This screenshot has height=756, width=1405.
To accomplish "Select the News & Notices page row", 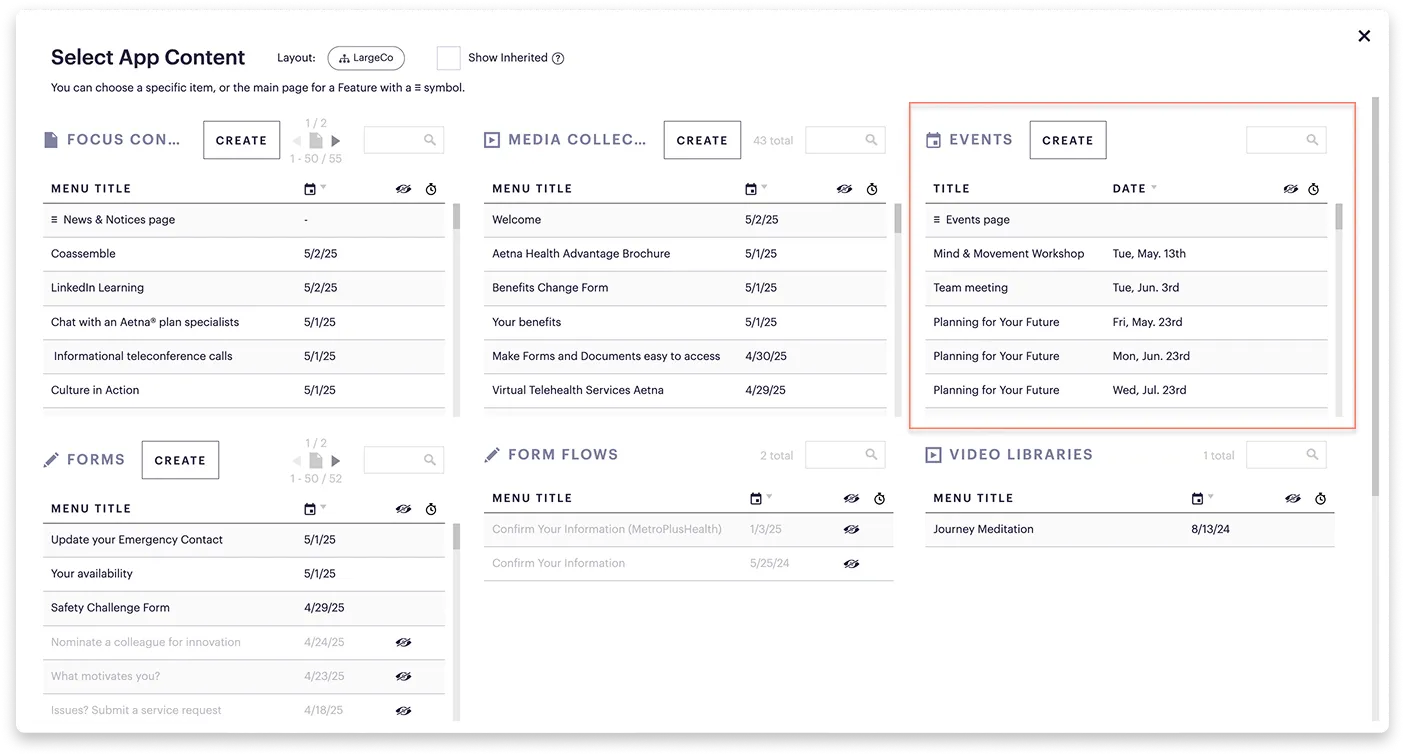I will point(244,220).
